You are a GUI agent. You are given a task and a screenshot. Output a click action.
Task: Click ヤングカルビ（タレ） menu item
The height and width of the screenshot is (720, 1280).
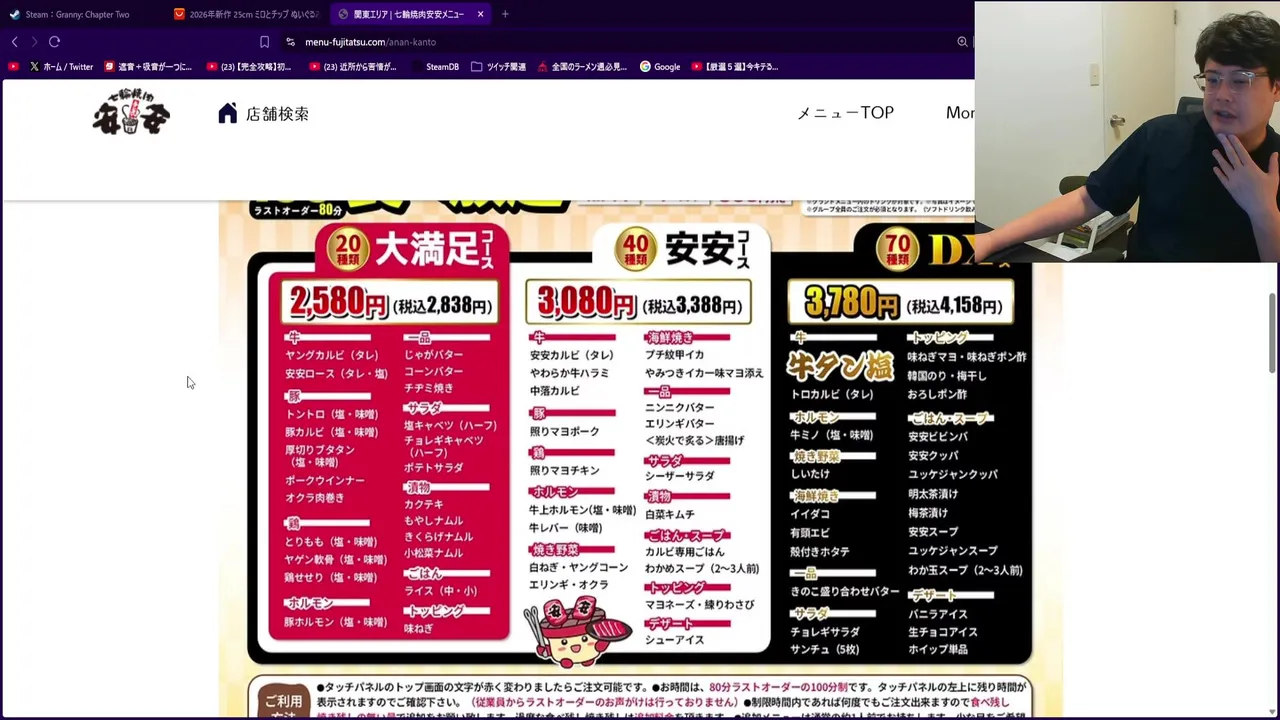(331, 355)
